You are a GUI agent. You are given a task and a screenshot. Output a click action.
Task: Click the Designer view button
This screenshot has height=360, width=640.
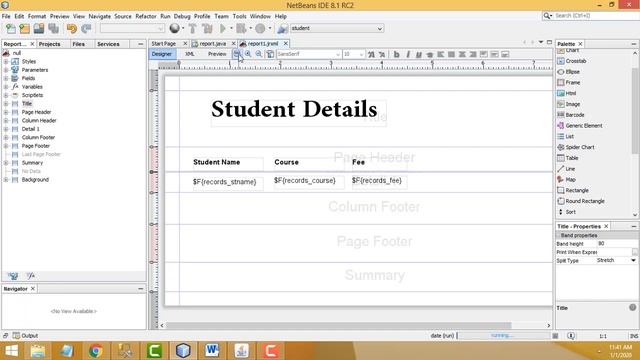[x=162, y=54]
